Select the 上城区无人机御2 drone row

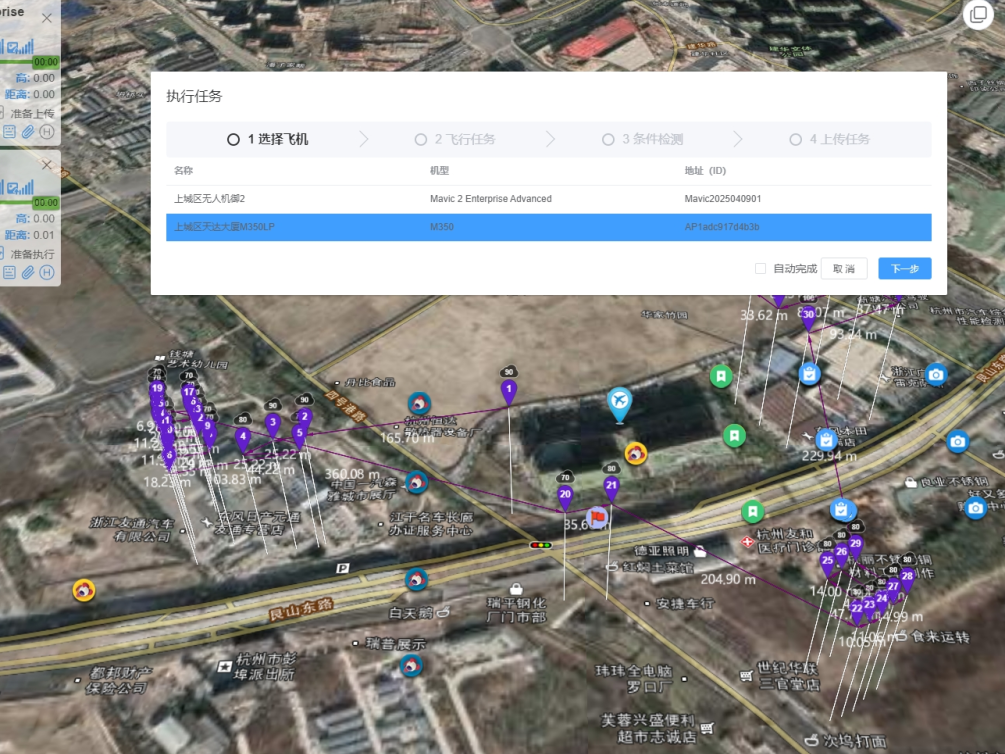(x=548, y=199)
